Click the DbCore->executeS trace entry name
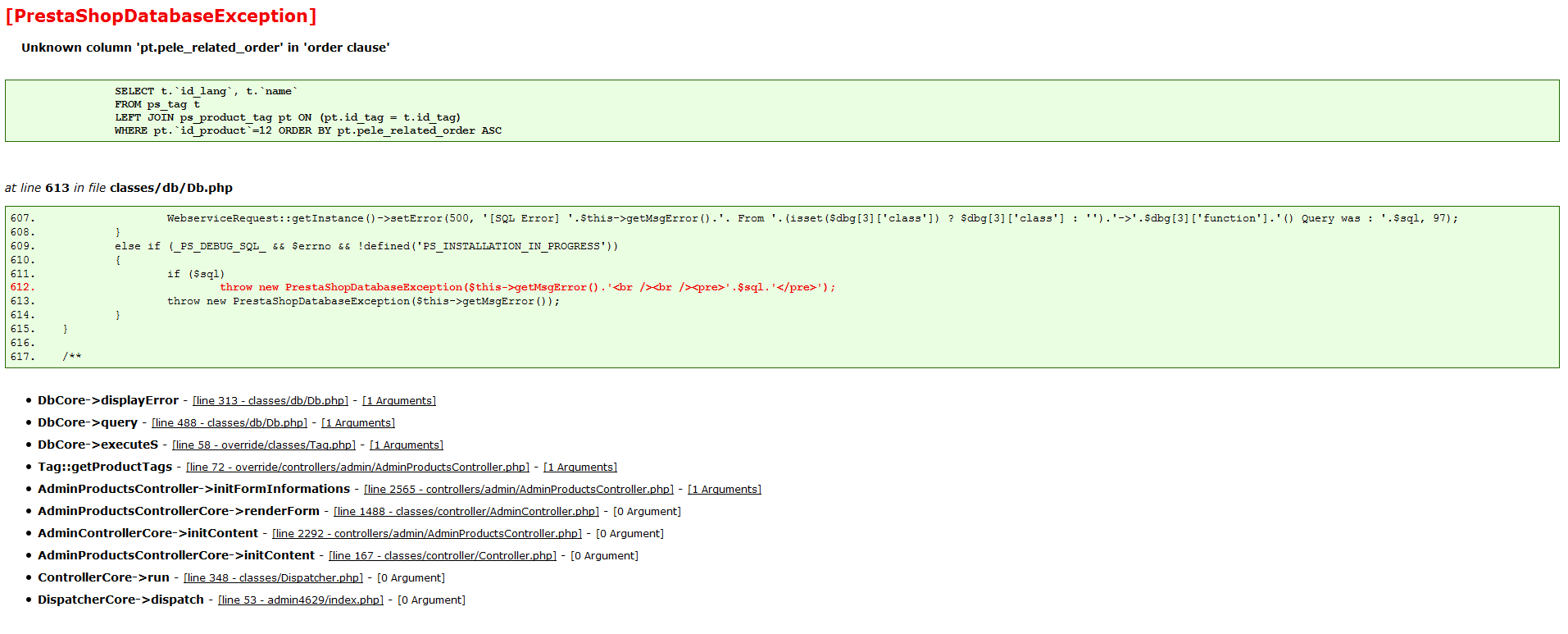 click(x=98, y=445)
